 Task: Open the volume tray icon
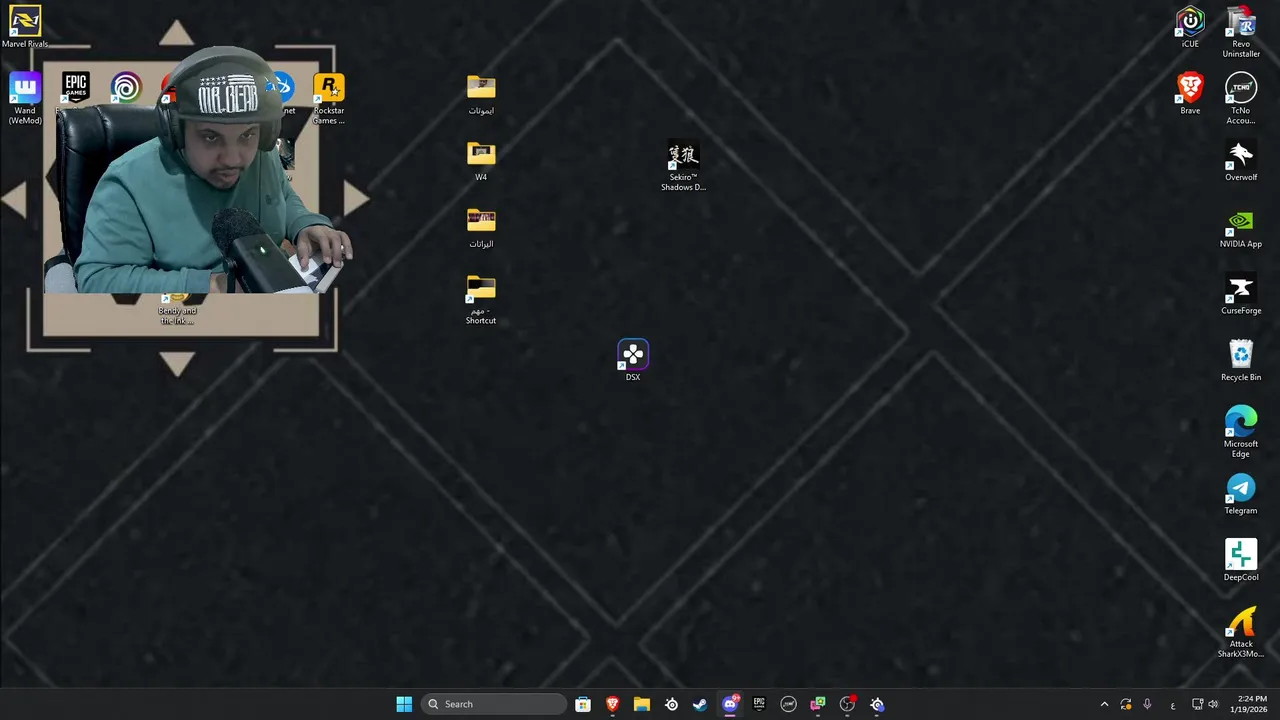1213,704
